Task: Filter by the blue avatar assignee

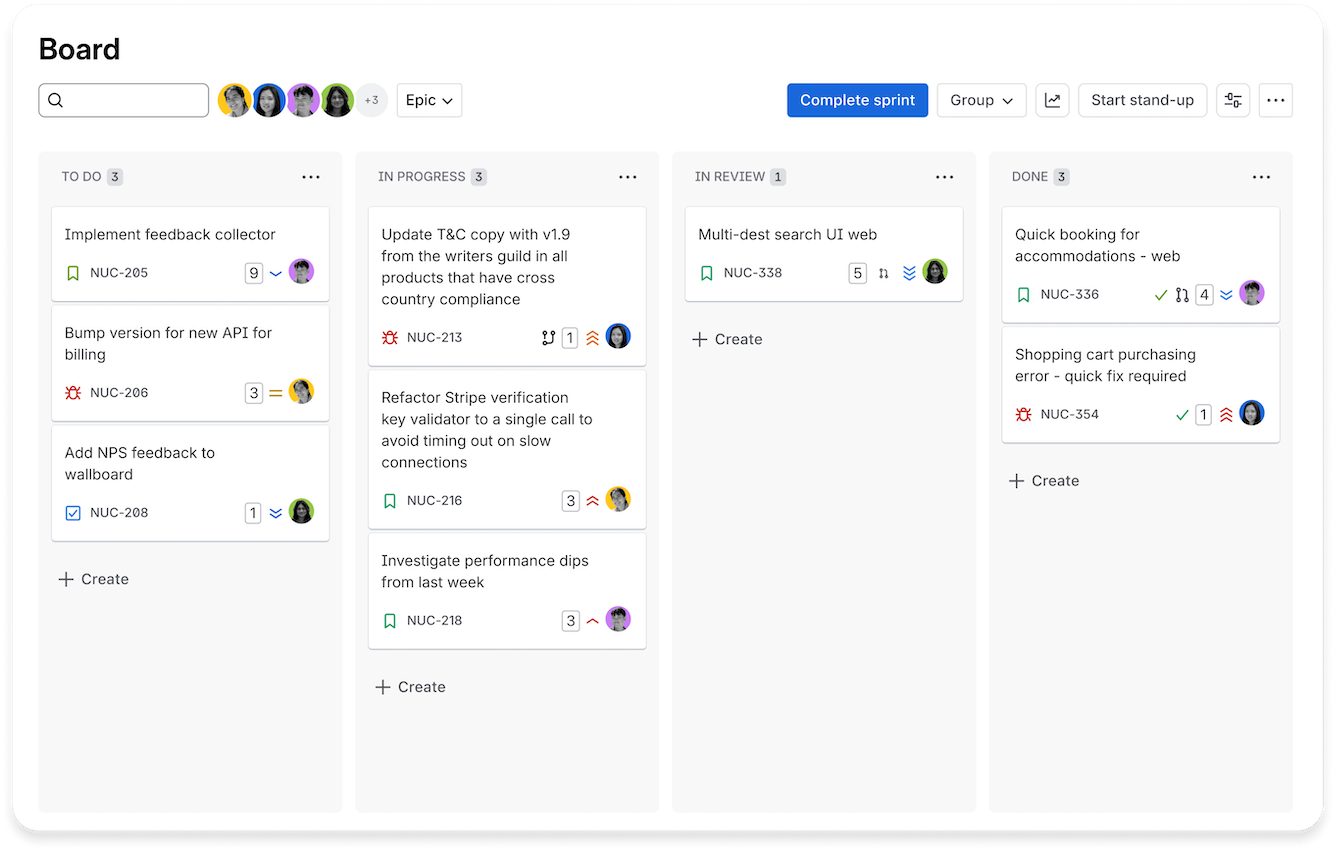Action: click(268, 100)
